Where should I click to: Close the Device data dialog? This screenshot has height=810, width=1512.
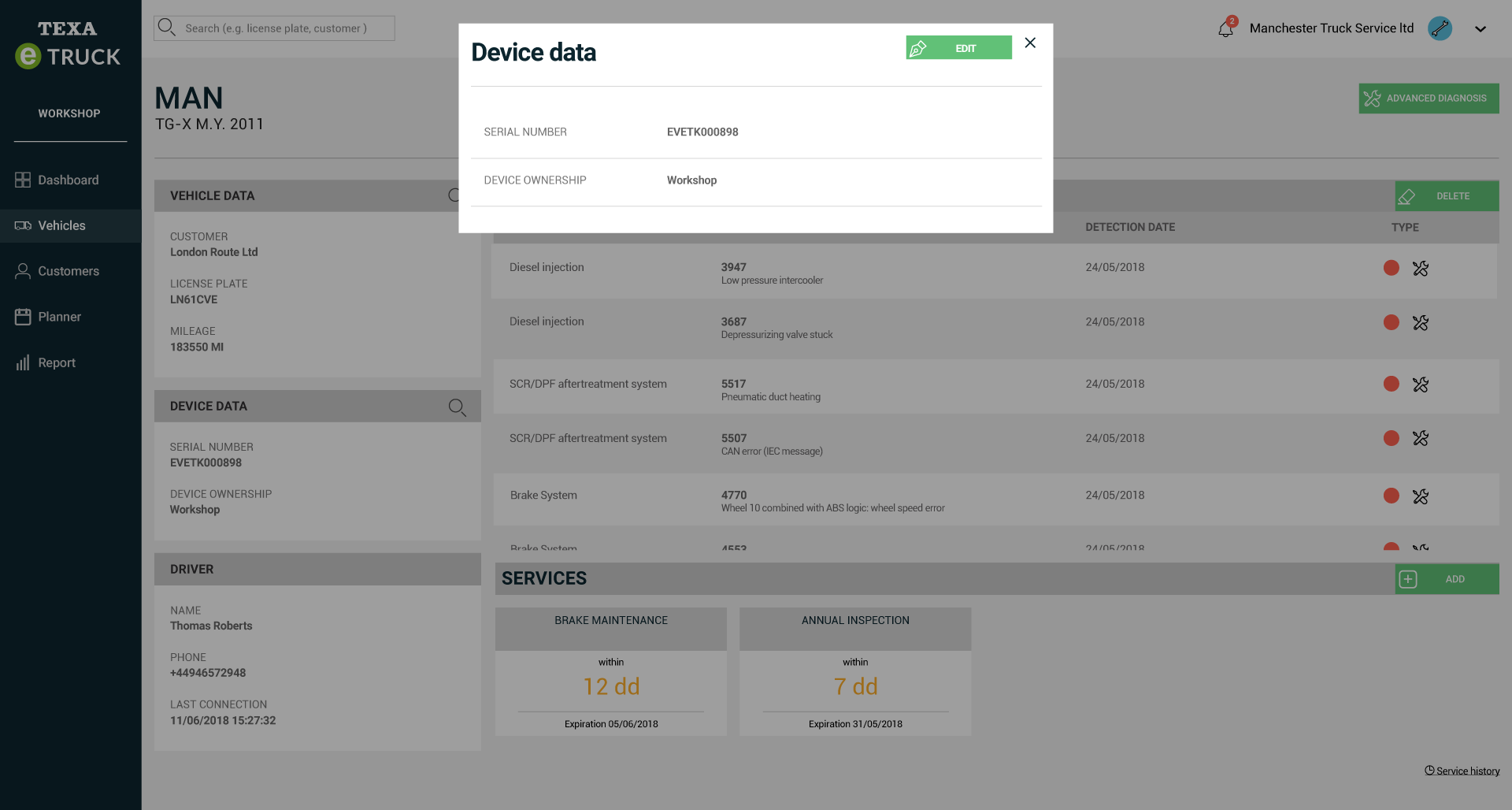(1029, 43)
